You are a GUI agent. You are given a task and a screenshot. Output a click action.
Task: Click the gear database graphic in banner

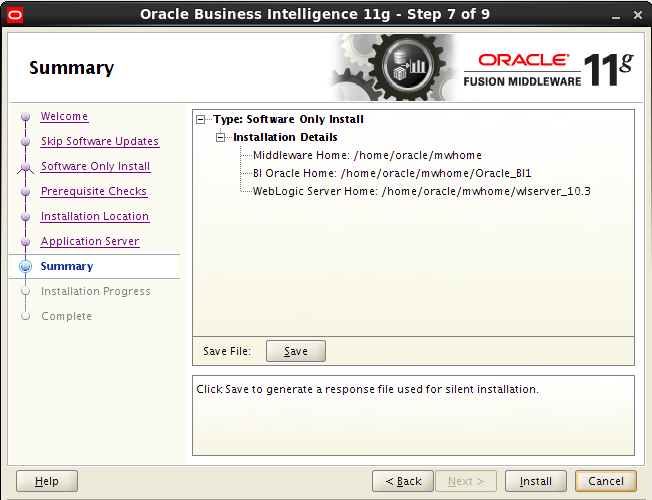click(x=394, y=68)
